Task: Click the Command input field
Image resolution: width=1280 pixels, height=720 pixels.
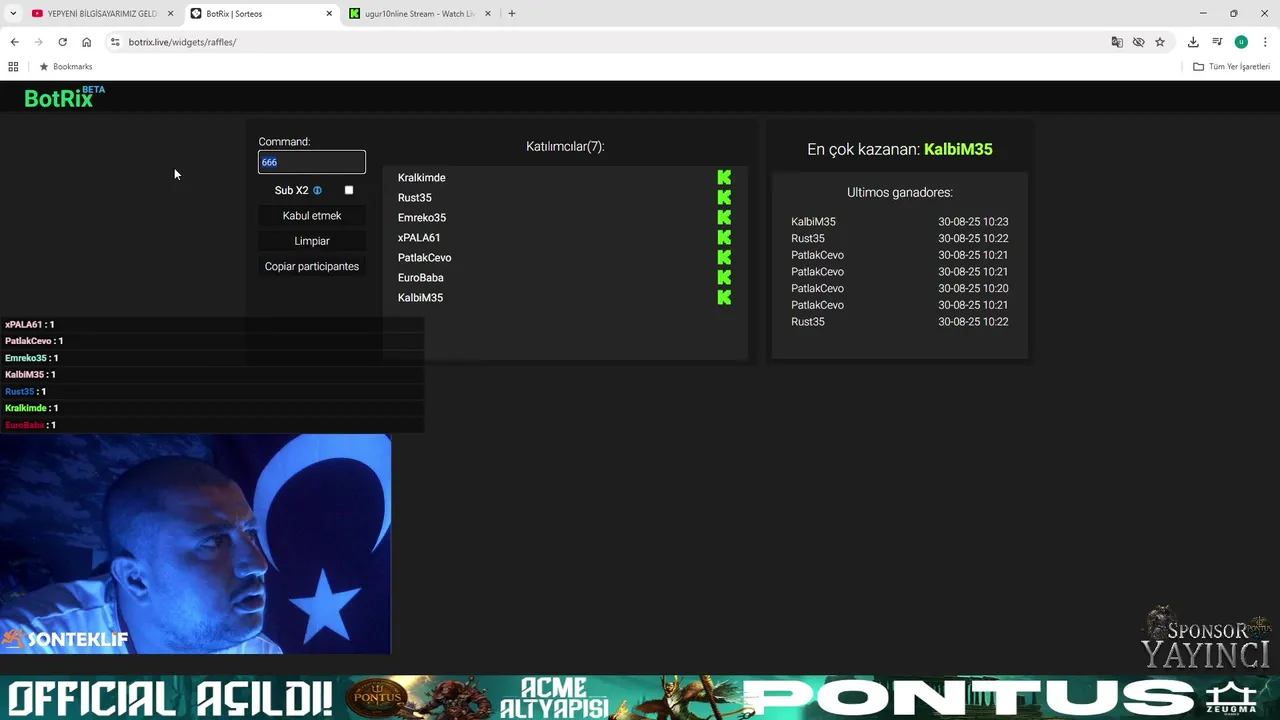Action: click(x=312, y=162)
